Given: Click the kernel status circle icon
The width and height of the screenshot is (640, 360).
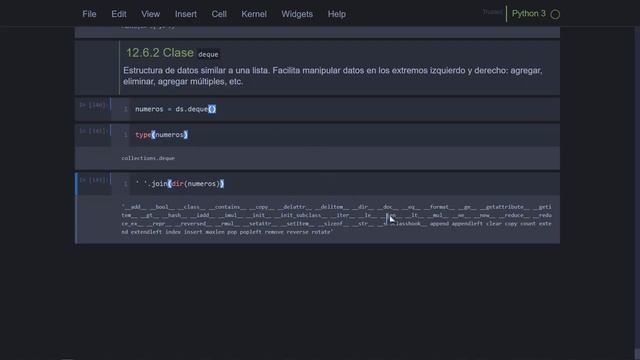Looking at the screenshot, I should tap(555, 14).
